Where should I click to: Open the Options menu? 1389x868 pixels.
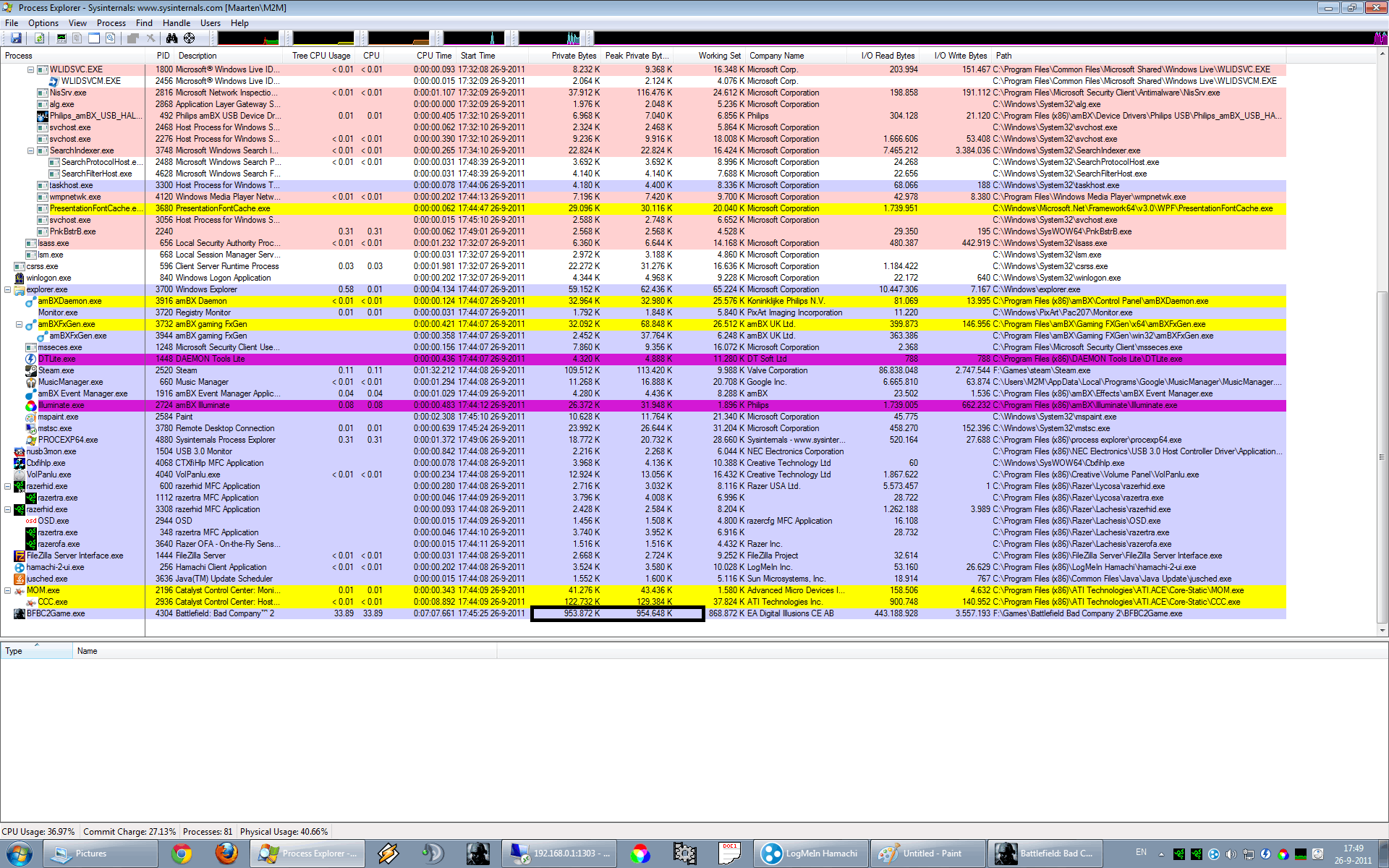click(x=43, y=23)
